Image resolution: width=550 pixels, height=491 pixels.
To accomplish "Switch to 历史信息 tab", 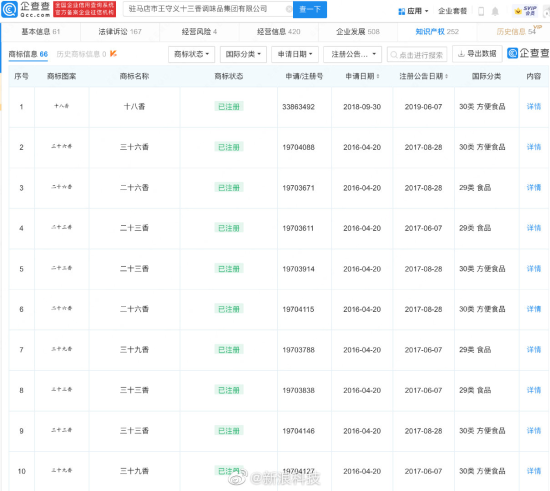I will pos(516,32).
